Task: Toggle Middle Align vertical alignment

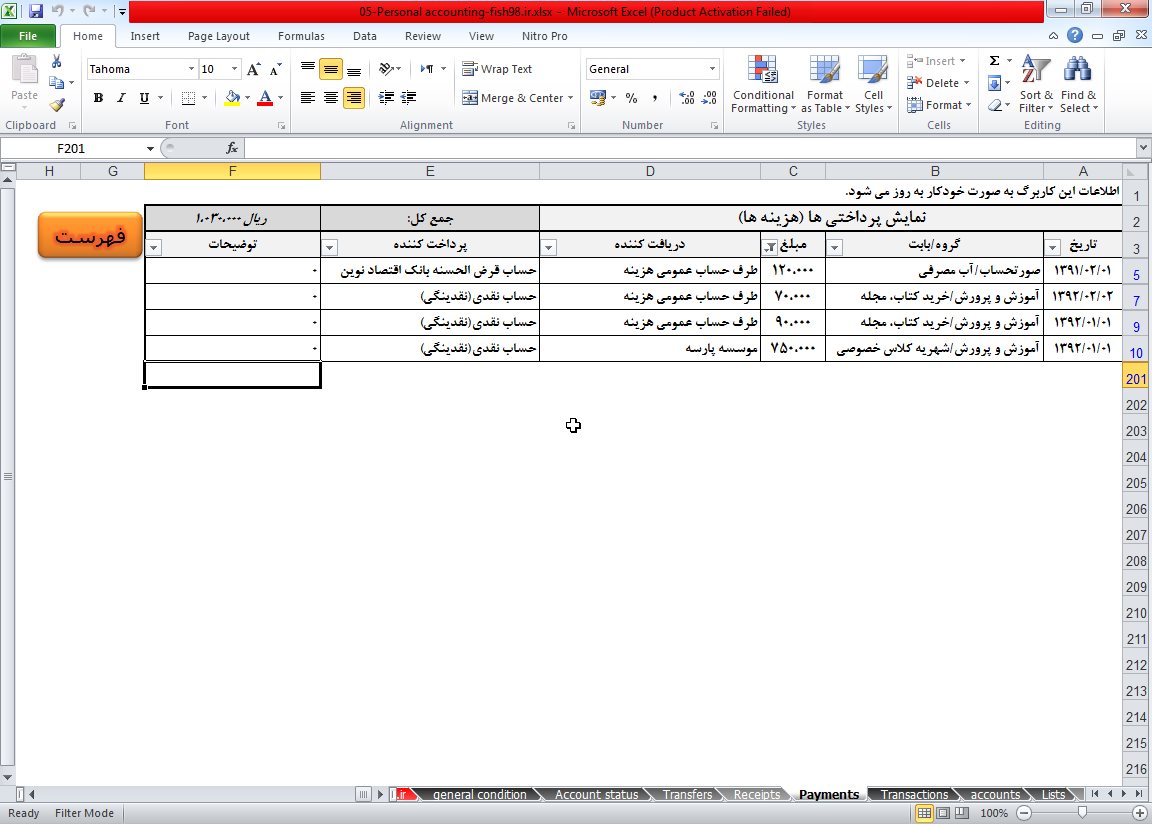Action: click(x=331, y=70)
